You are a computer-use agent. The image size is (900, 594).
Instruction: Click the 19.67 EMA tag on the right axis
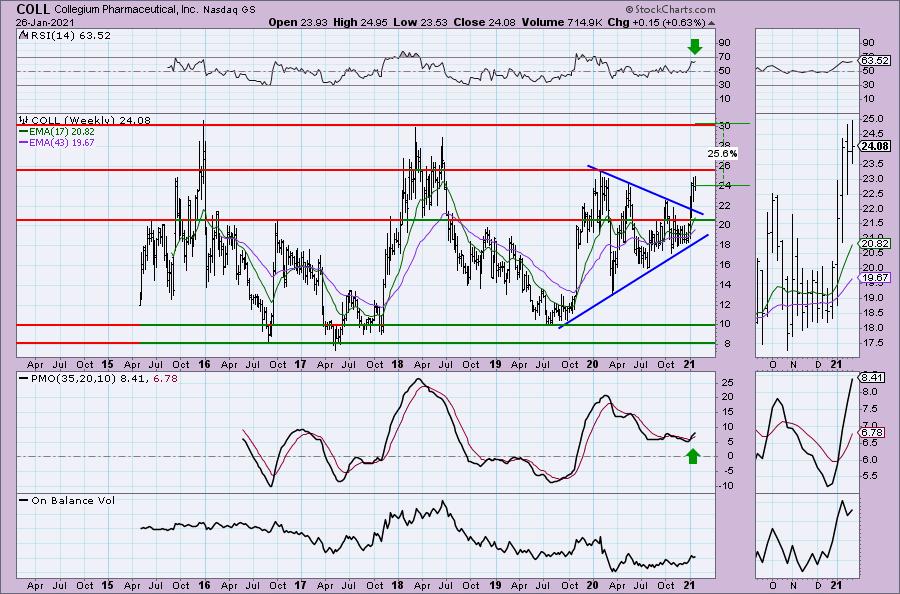(875, 277)
